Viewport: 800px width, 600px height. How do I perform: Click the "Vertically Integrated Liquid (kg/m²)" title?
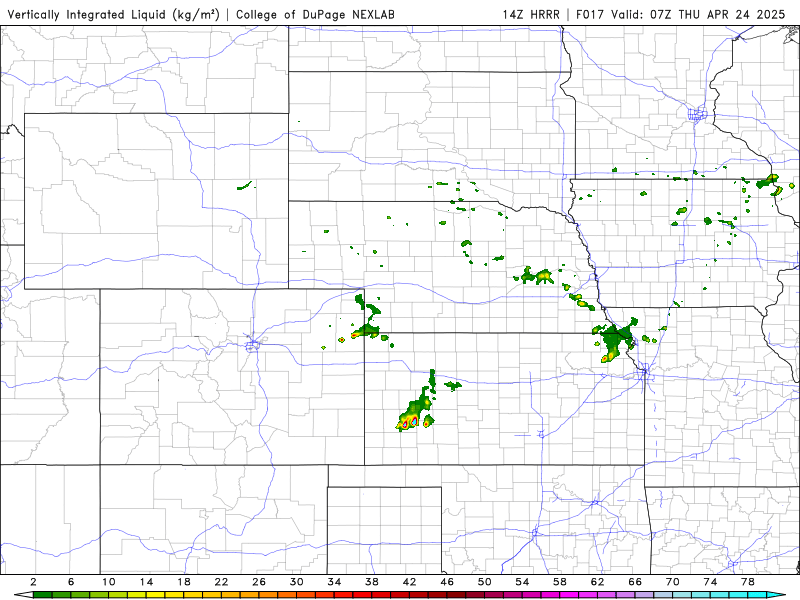pyautogui.click(x=113, y=14)
